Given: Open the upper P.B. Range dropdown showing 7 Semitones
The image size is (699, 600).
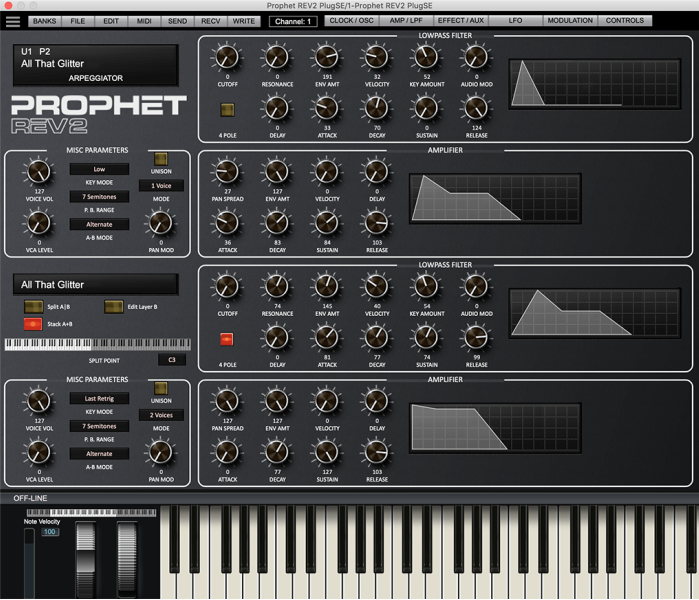Looking at the screenshot, I should pos(99,197).
